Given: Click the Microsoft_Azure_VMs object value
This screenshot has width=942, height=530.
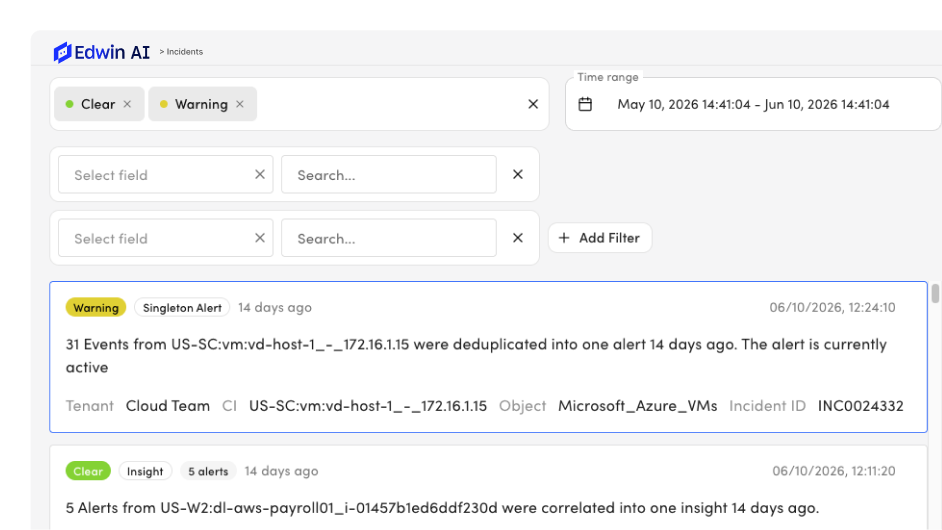Looking at the screenshot, I should (x=637, y=406).
